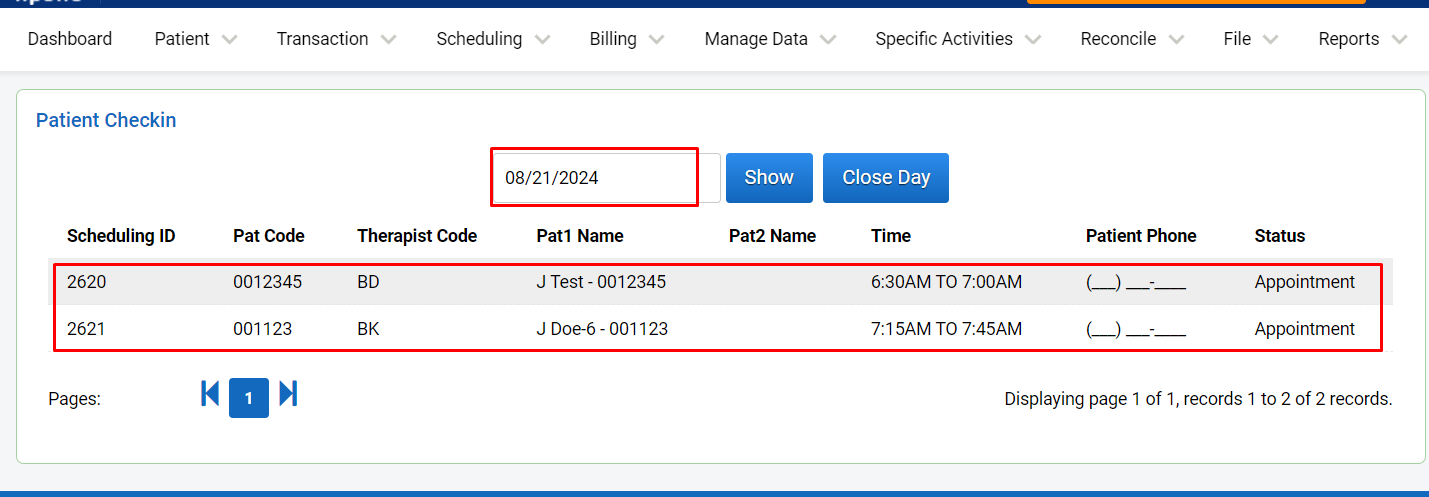Click the Close Day button
The height and width of the screenshot is (497, 1429).
886,177
